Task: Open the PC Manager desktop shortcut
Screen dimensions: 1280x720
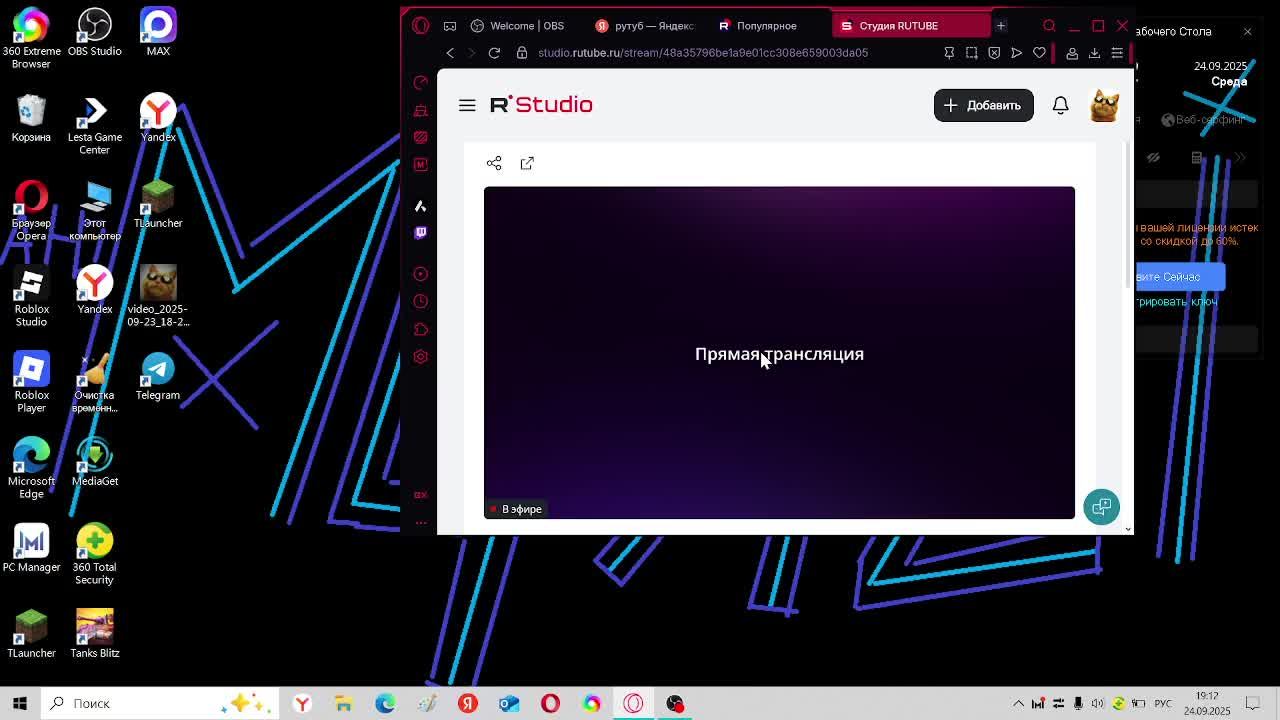Action: click(31, 549)
